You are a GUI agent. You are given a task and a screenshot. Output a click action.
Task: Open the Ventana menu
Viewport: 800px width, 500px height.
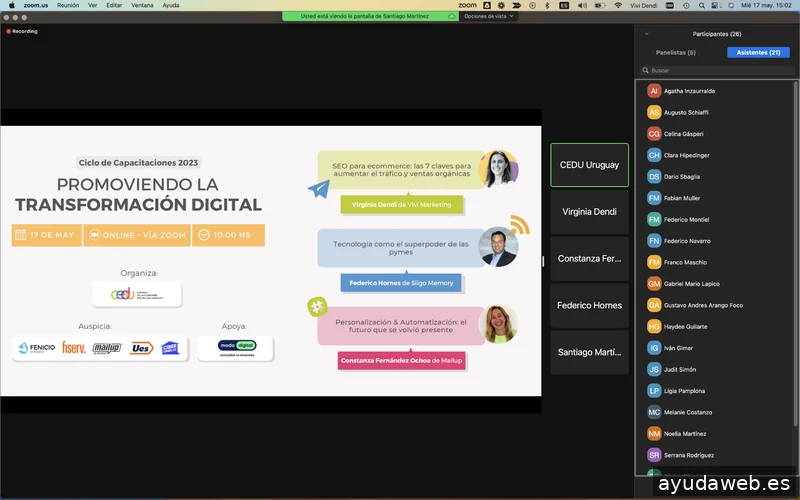(142, 5)
